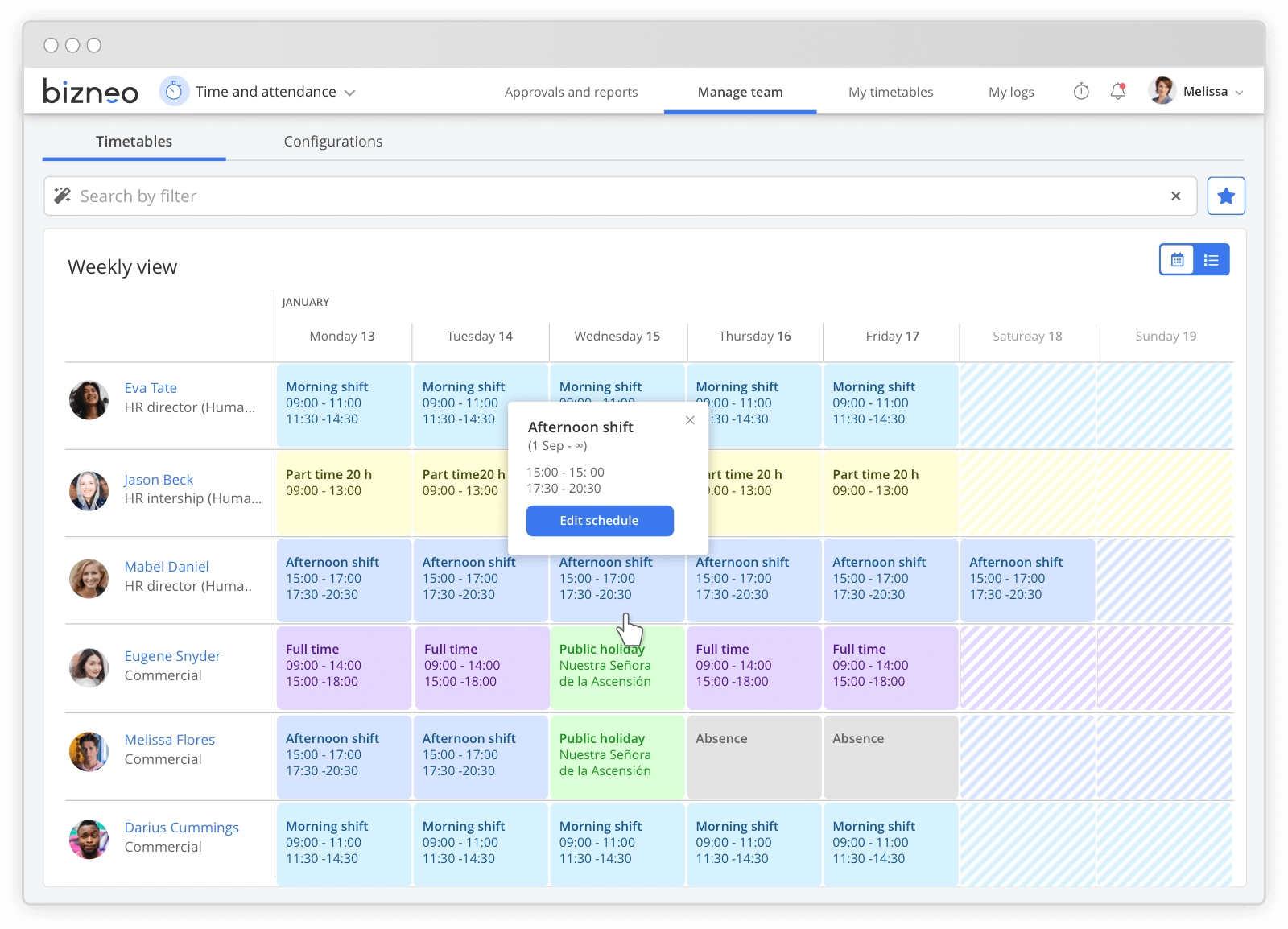Clear the search filter with the X icon
This screenshot has width=1288, height=929.
[1175, 196]
